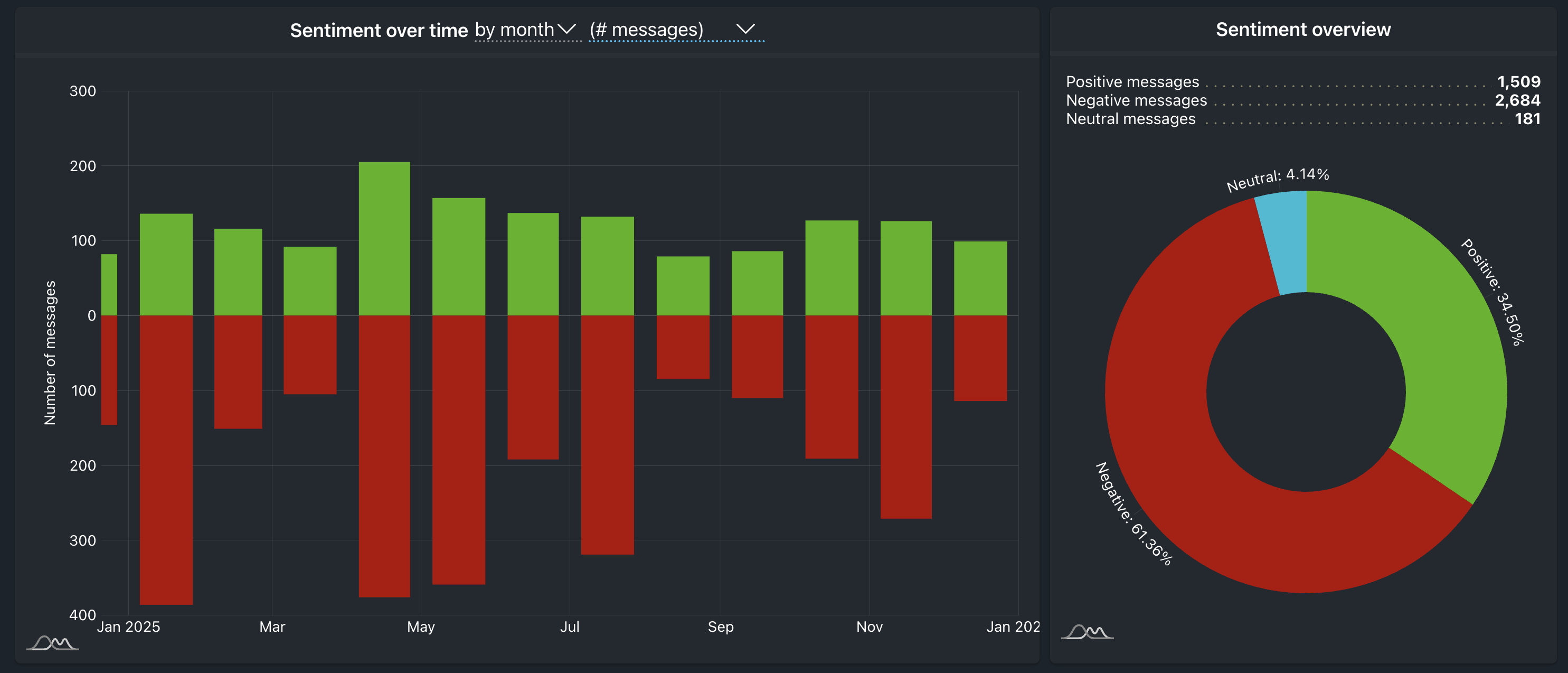Click the chevron arrow next to 'by month'
Viewport: 1568px width, 673px height.
(566, 29)
